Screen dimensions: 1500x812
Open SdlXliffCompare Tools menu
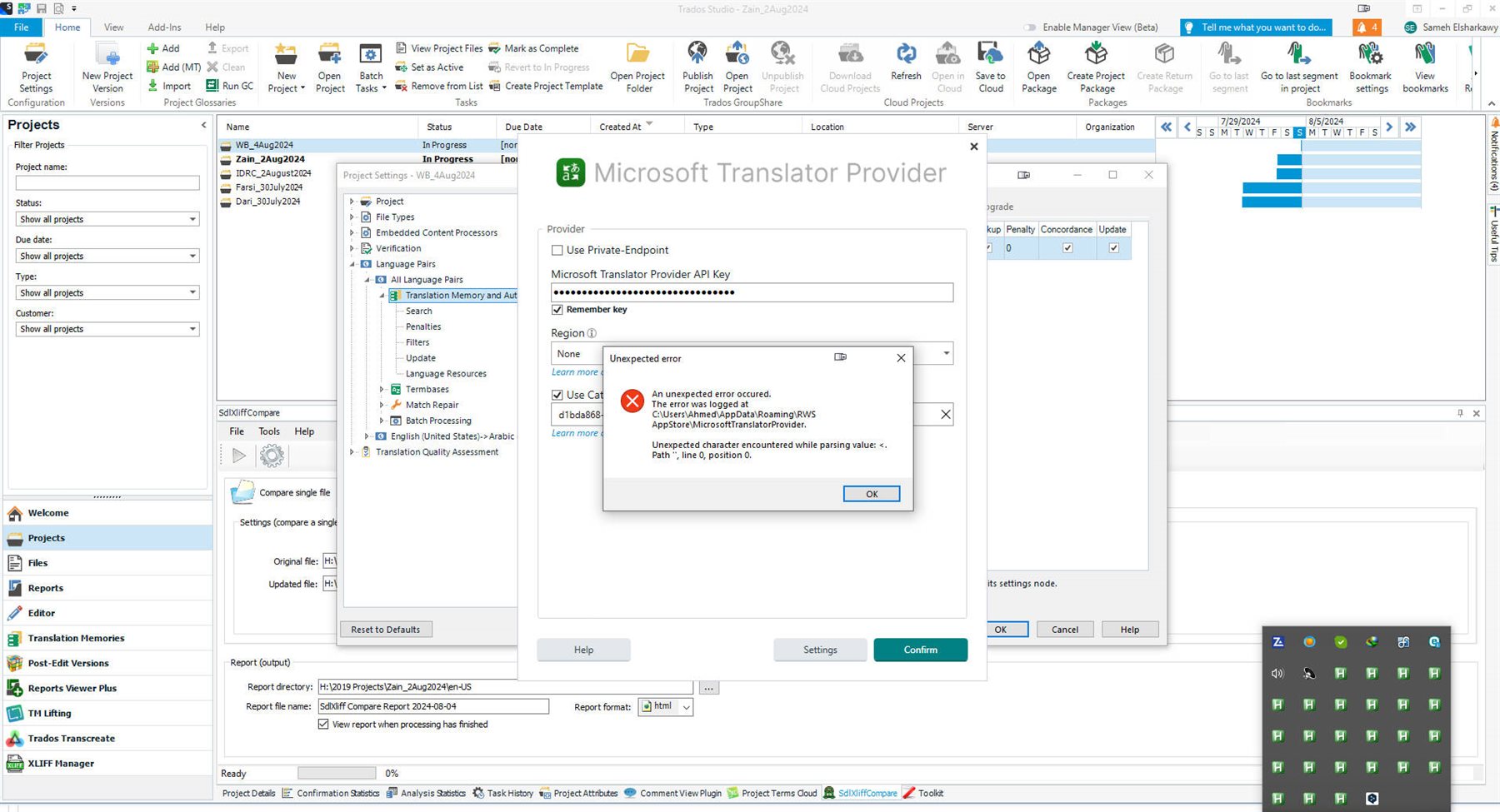pyautogui.click(x=269, y=431)
